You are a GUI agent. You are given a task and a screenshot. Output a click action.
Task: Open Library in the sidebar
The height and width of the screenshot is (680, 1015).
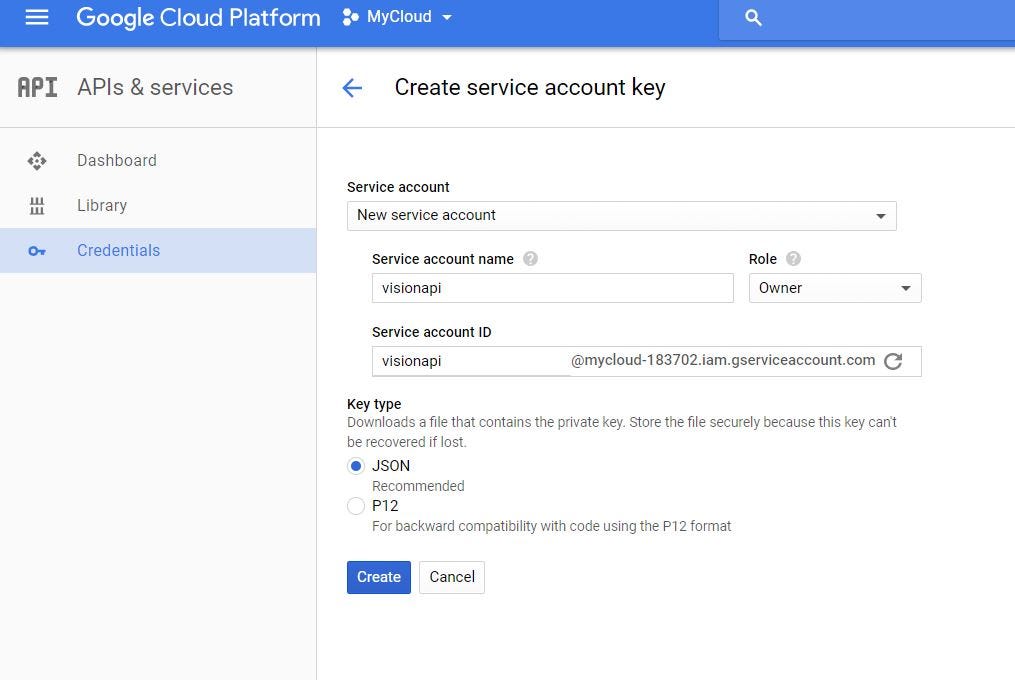[x=102, y=206]
